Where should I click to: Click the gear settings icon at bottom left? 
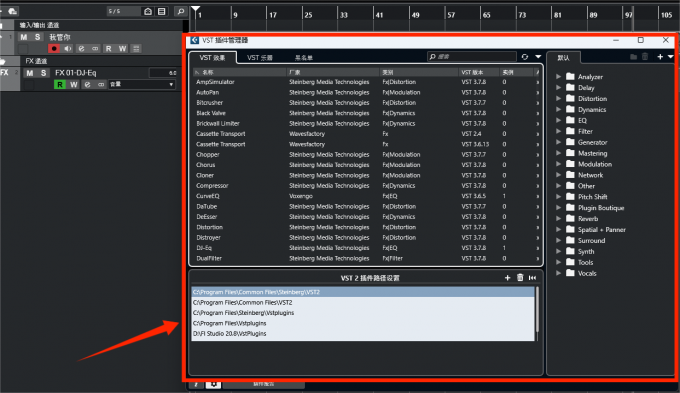coord(213,384)
